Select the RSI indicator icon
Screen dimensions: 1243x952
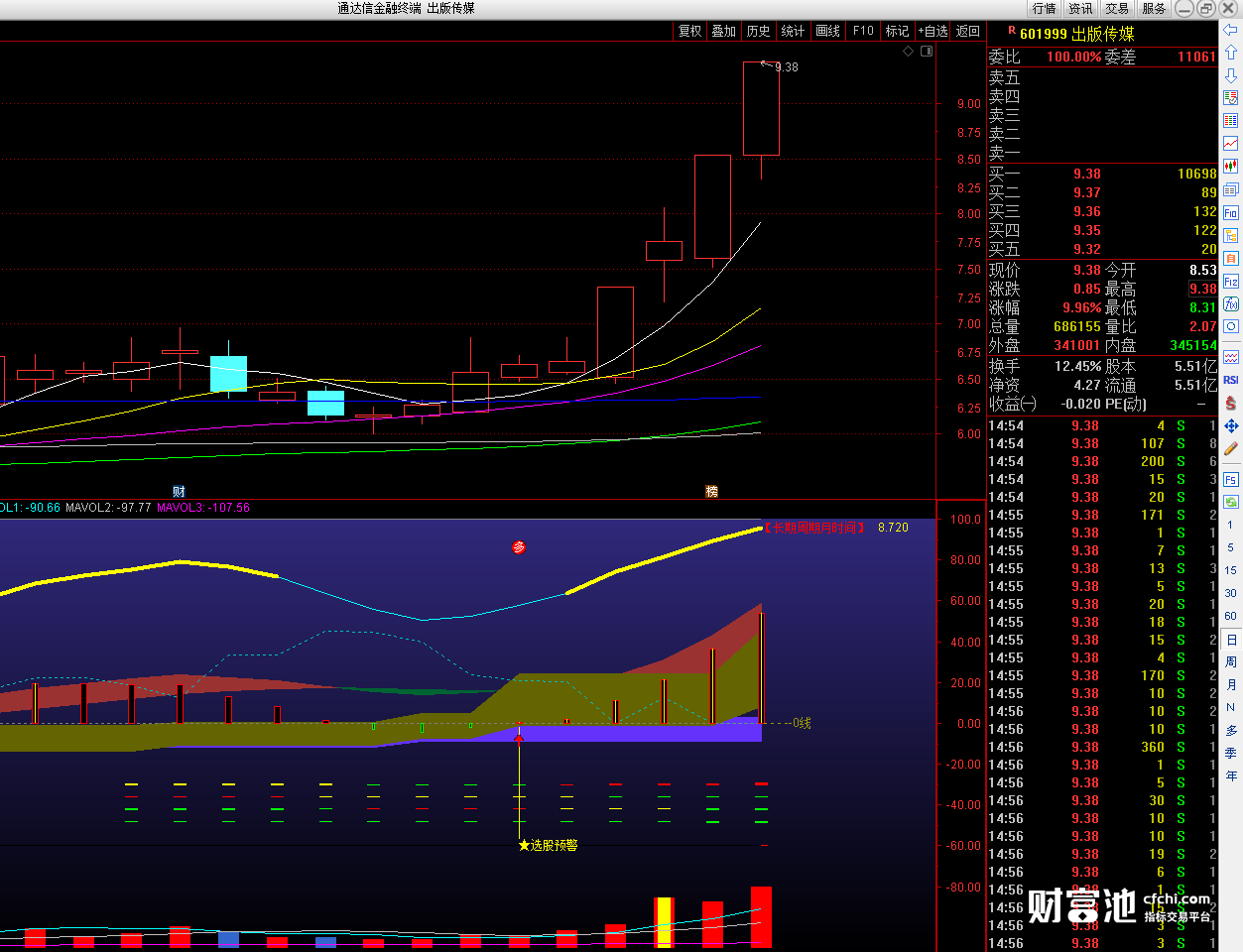point(1231,380)
